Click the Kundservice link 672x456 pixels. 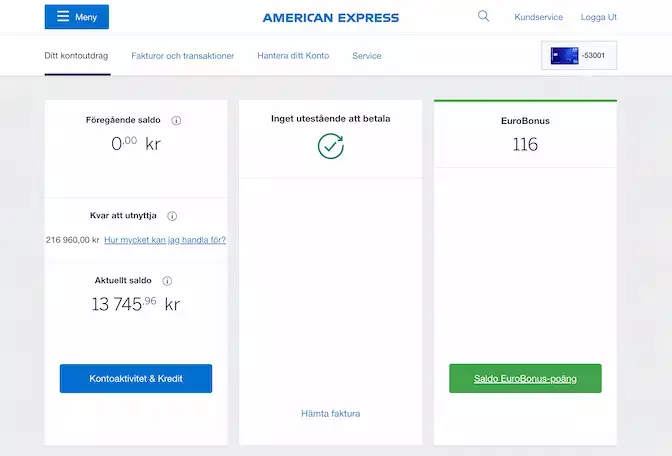[538, 18]
